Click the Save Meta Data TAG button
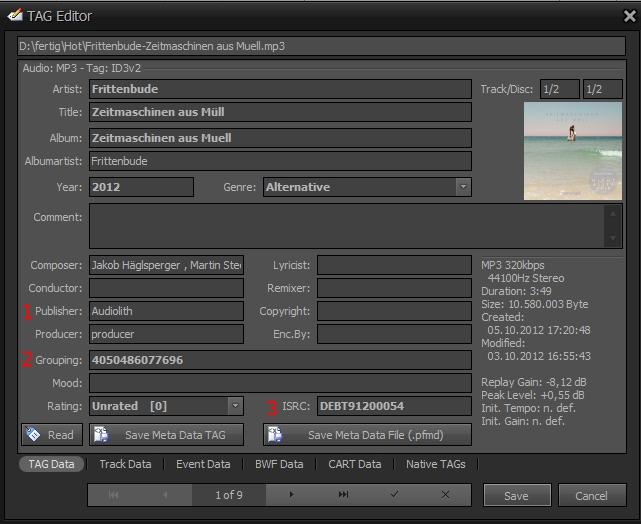This screenshot has height=524, width=641. (166, 434)
